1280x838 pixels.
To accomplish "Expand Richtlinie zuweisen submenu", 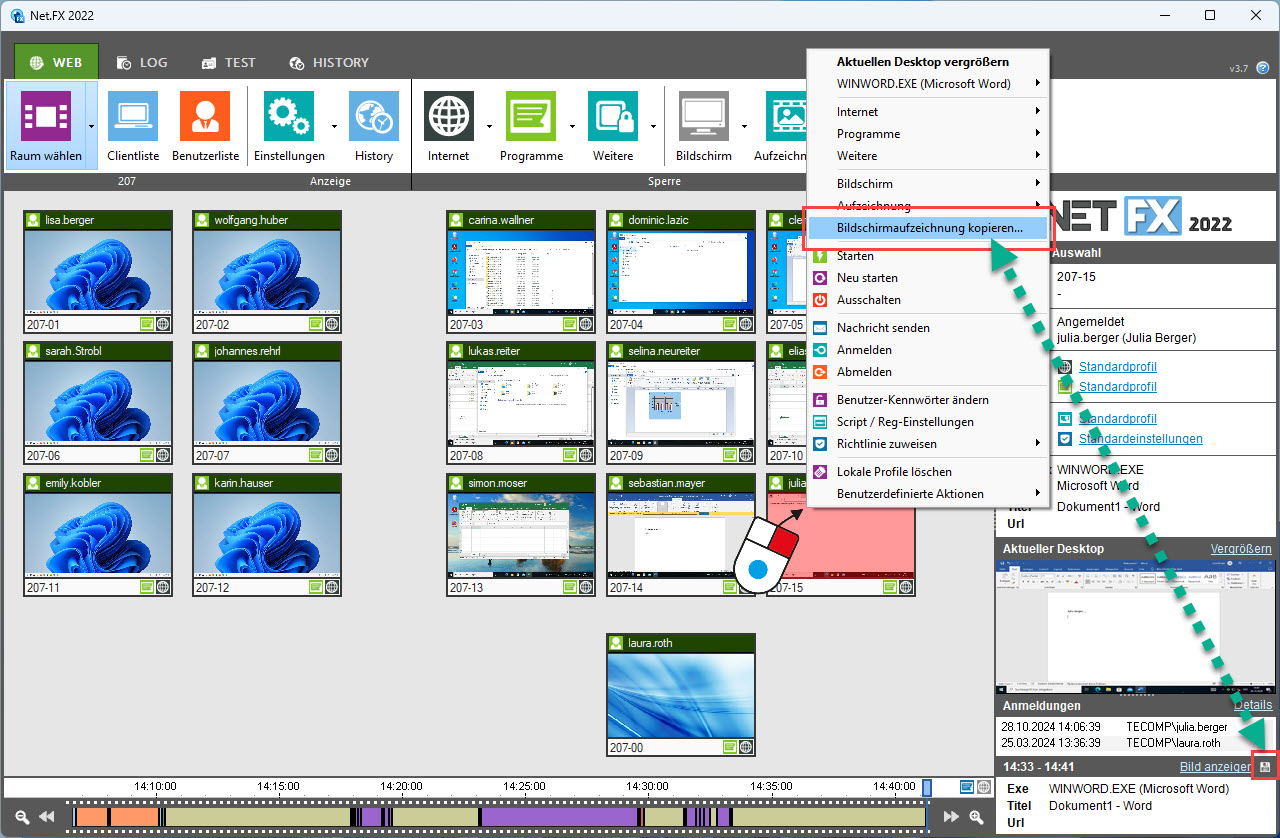I will coord(1038,444).
